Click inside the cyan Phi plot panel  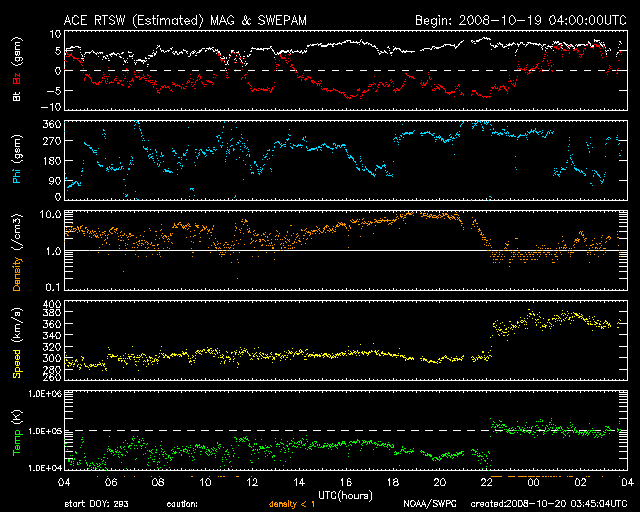[x=346, y=160]
